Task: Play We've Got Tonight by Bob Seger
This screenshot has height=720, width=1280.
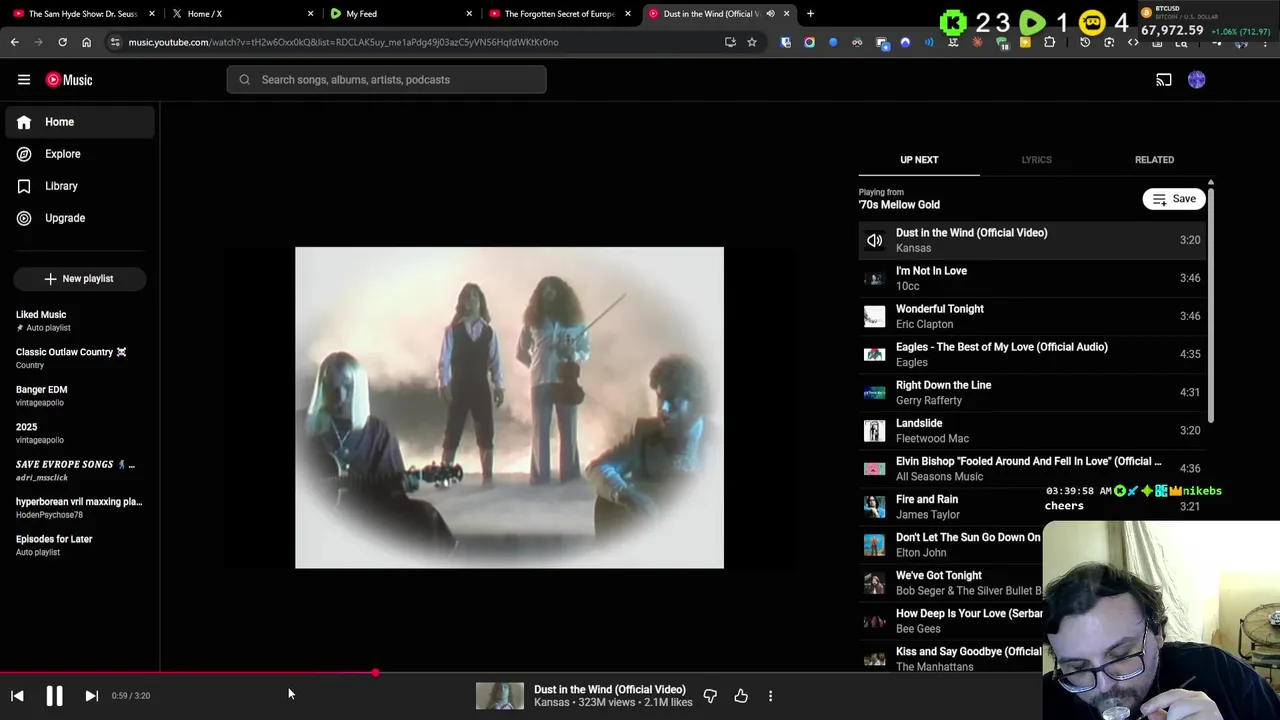Action: [x=950, y=582]
